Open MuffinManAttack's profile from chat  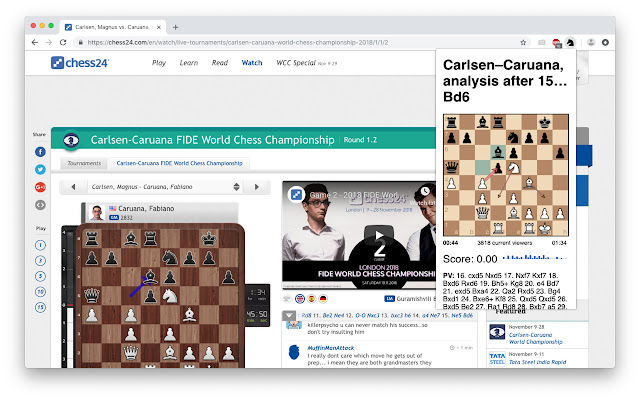point(331,348)
